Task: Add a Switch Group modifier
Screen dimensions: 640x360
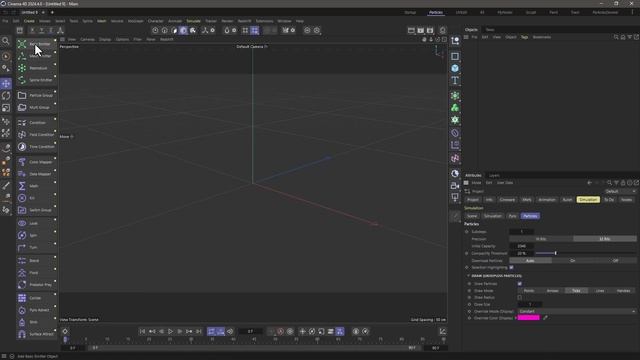Action: [36, 210]
